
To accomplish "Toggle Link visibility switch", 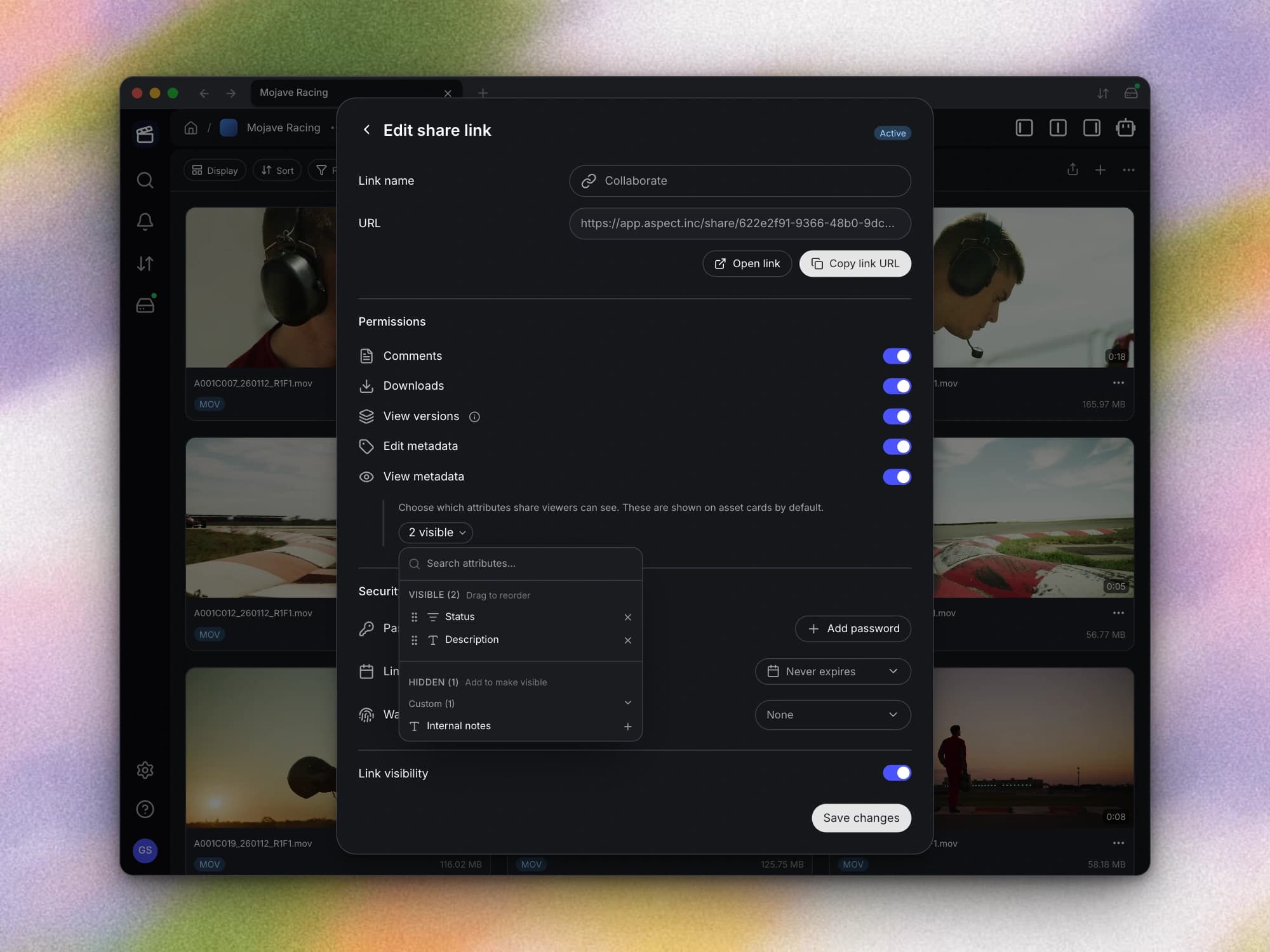I will (897, 772).
